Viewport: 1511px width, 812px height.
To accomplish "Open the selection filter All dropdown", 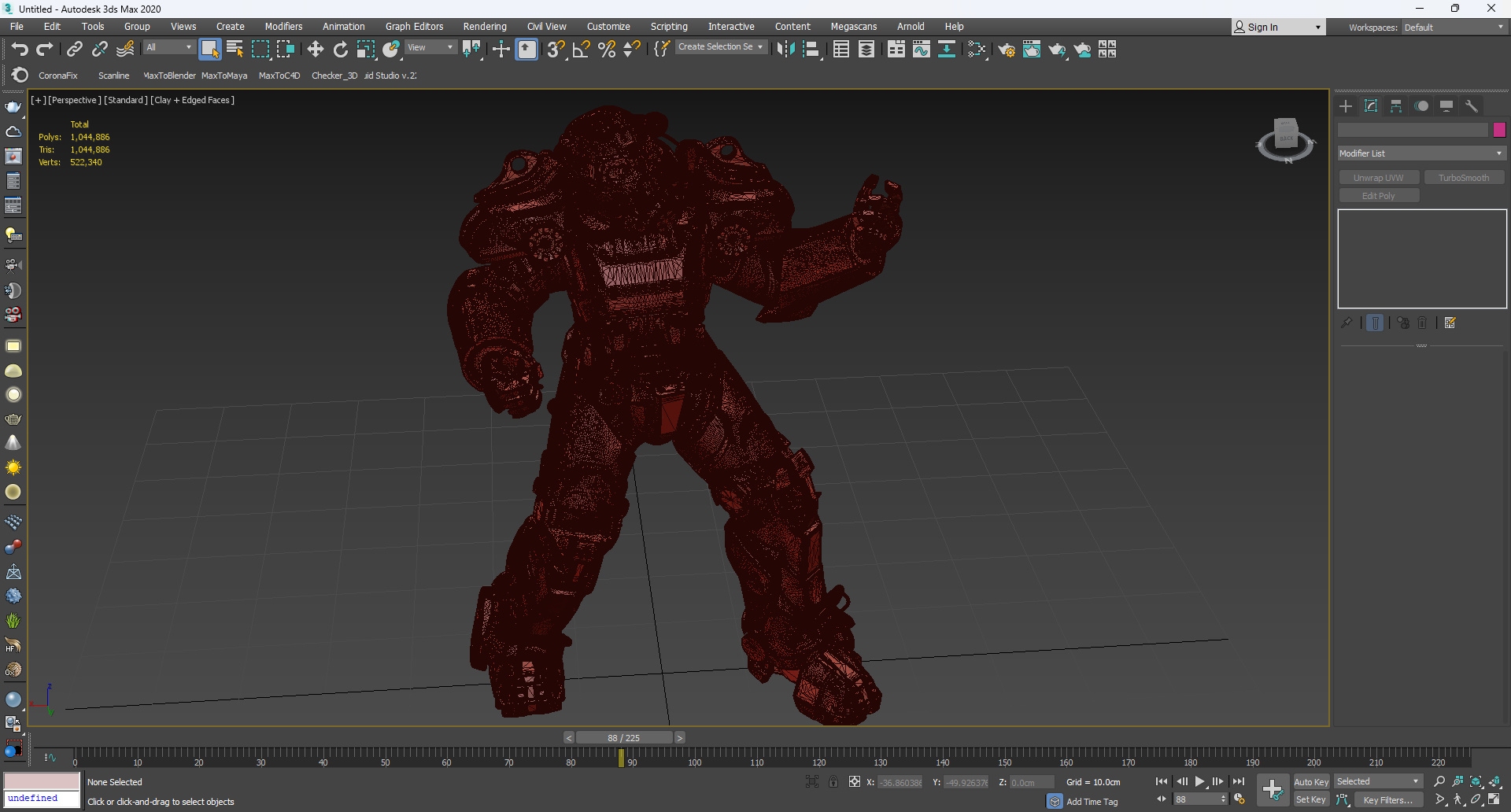I will [x=168, y=47].
